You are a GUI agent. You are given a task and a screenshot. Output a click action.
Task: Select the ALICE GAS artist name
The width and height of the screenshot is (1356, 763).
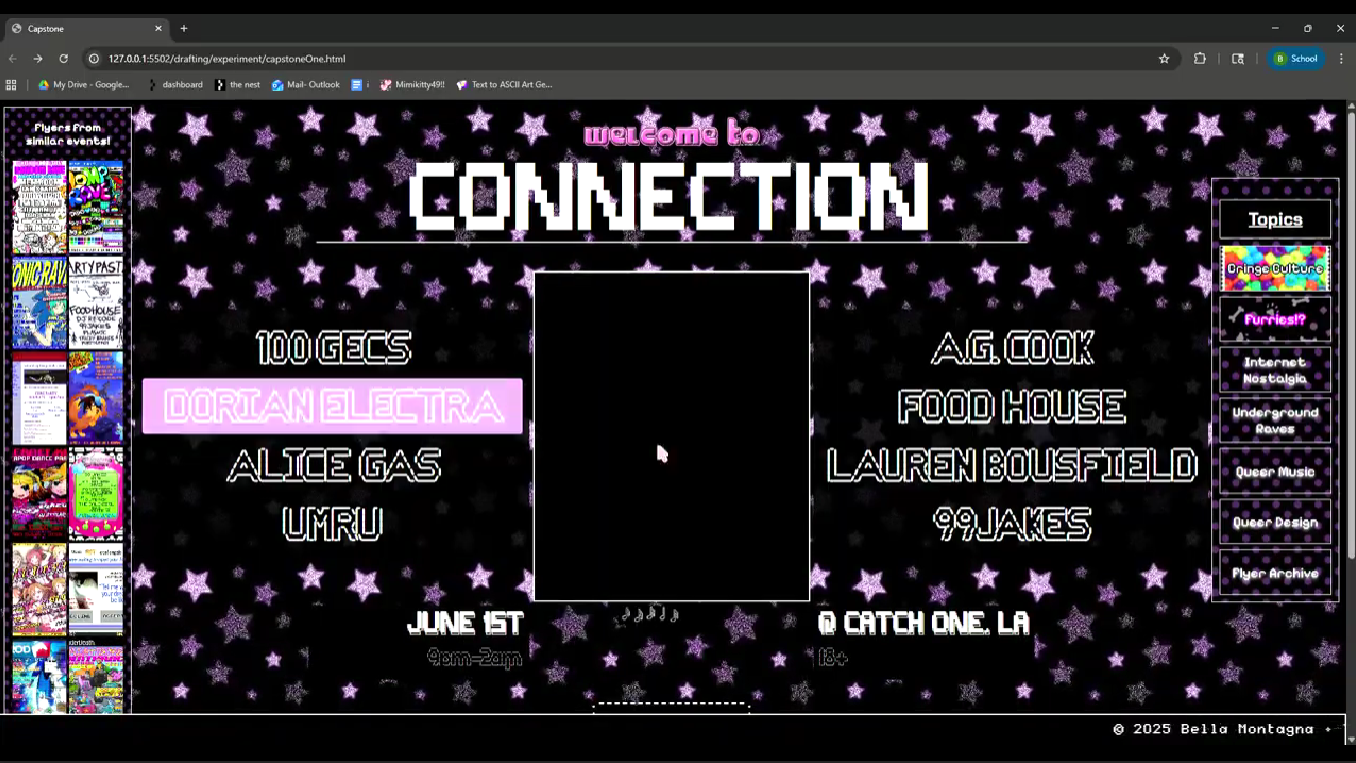coord(333,465)
